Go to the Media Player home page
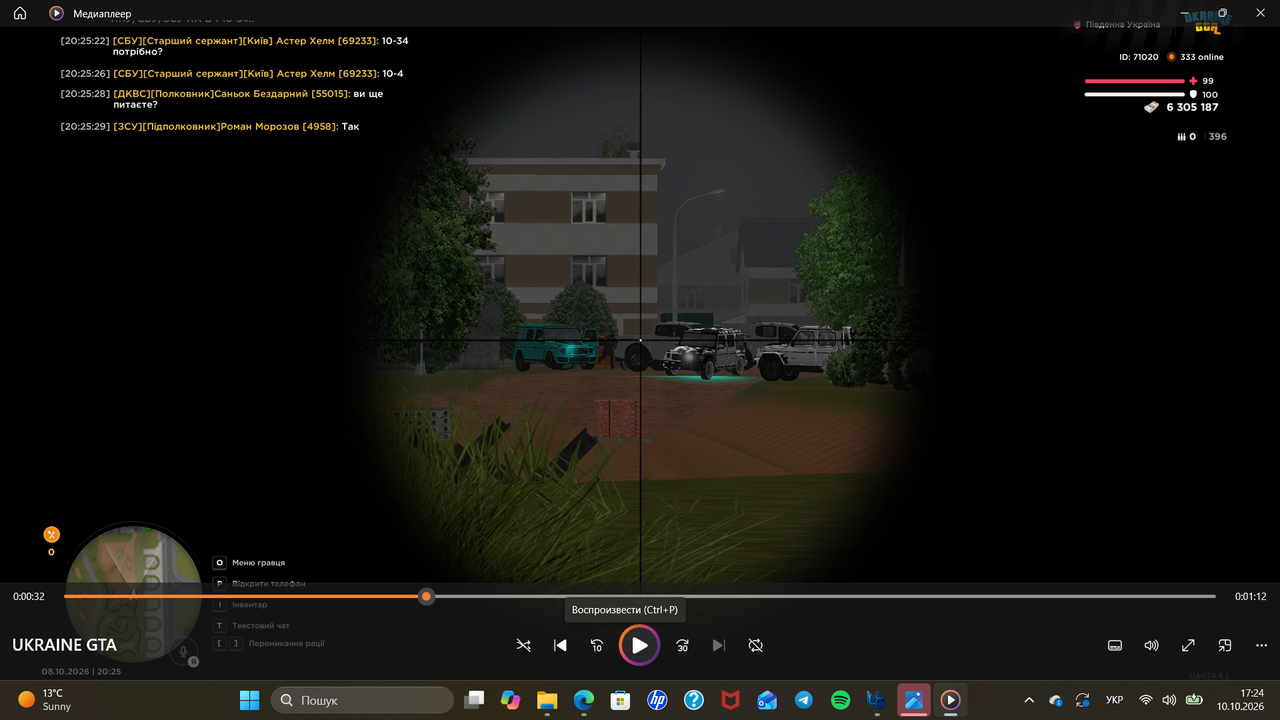The image size is (1280, 720). [20, 14]
